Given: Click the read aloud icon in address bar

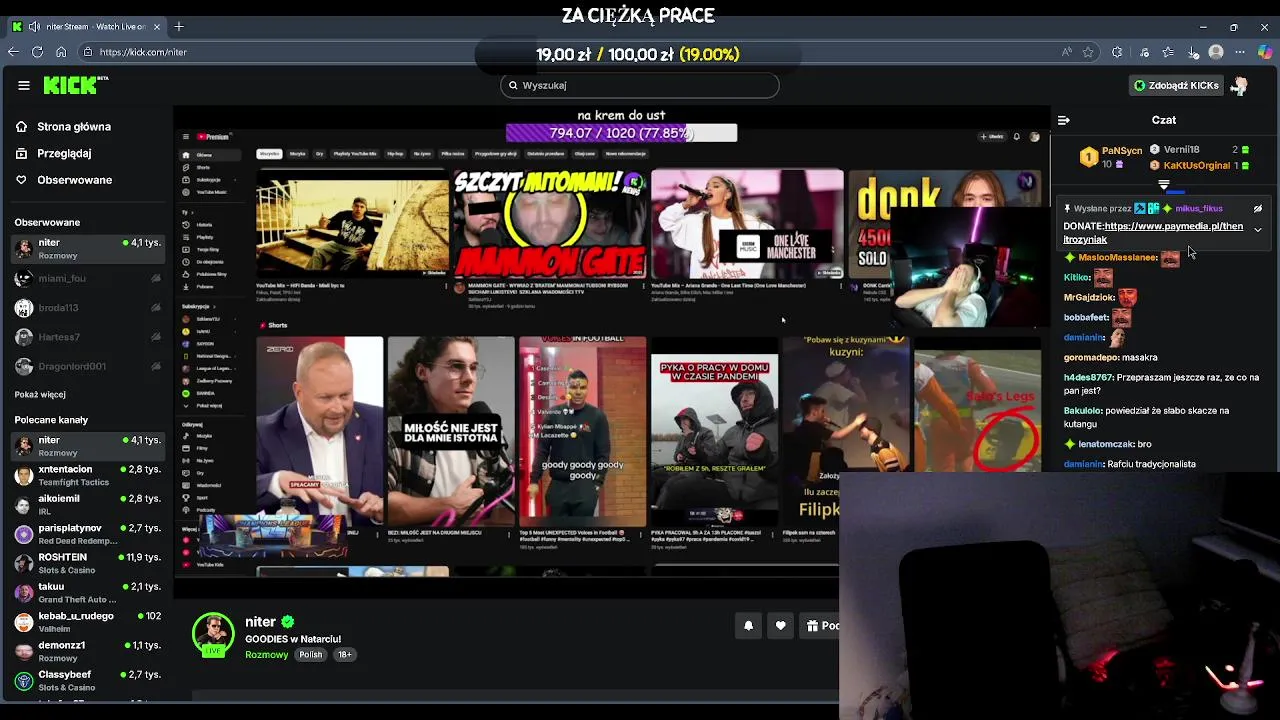Looking at the screenshot, I should [x=1067, y=52].
